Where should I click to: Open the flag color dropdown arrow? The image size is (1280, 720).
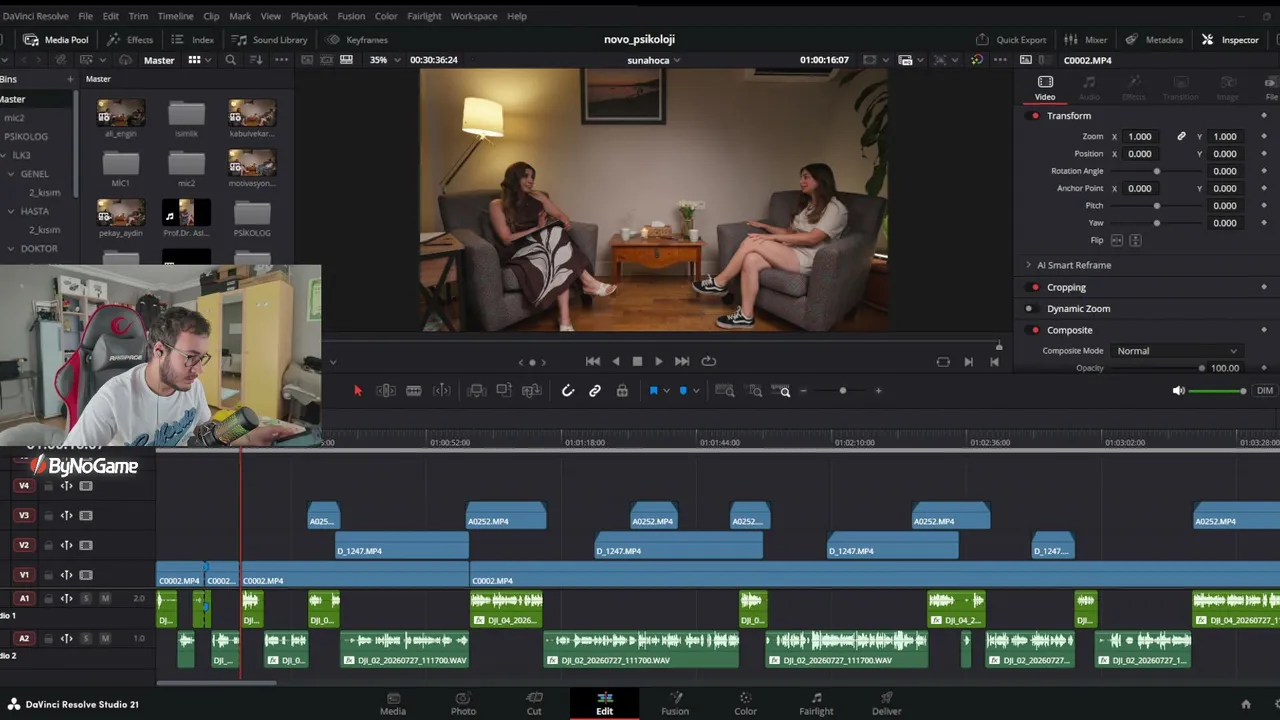[x=666, y=391]
